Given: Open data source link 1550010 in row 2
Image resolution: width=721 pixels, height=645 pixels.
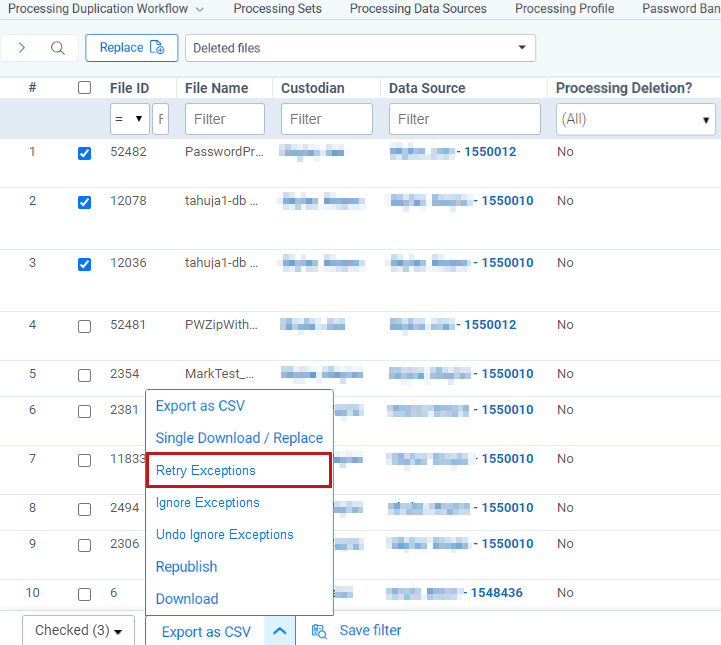Looking at the screenshot, I should click(507, 201).
